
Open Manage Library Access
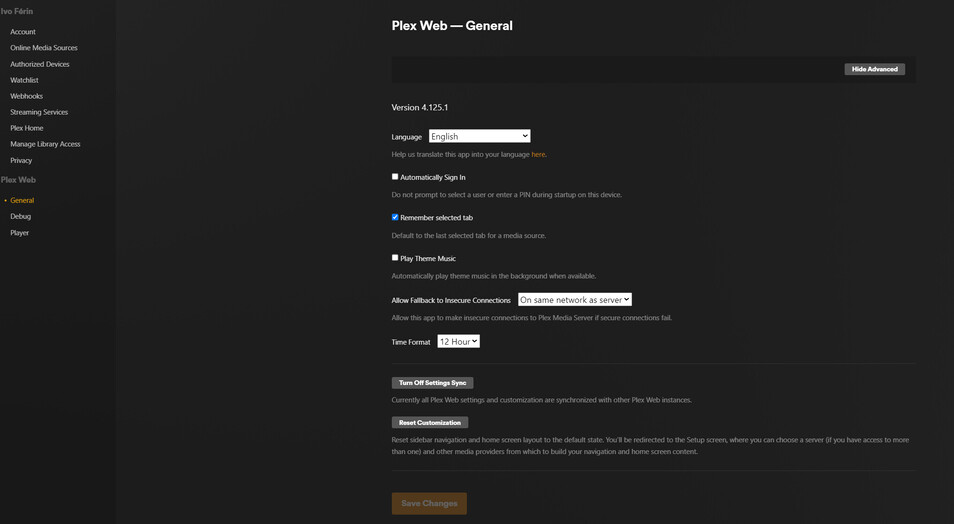pos(45,144)
